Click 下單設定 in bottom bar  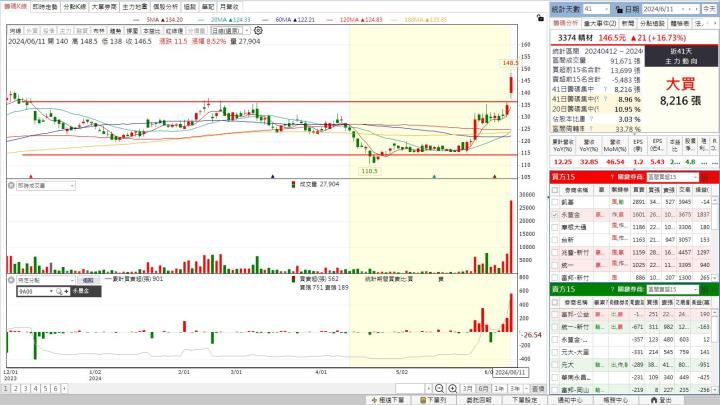[524, 400]
